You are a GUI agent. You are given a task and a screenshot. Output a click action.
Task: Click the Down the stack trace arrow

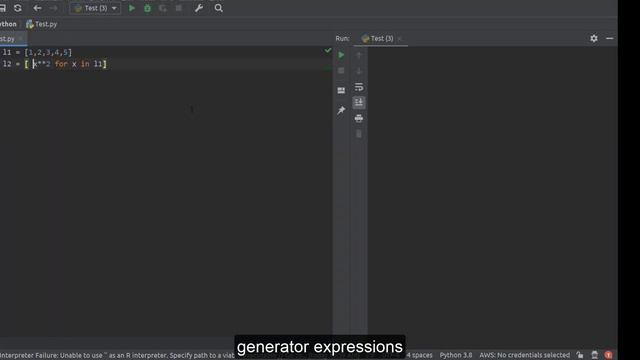click(359, 71)
